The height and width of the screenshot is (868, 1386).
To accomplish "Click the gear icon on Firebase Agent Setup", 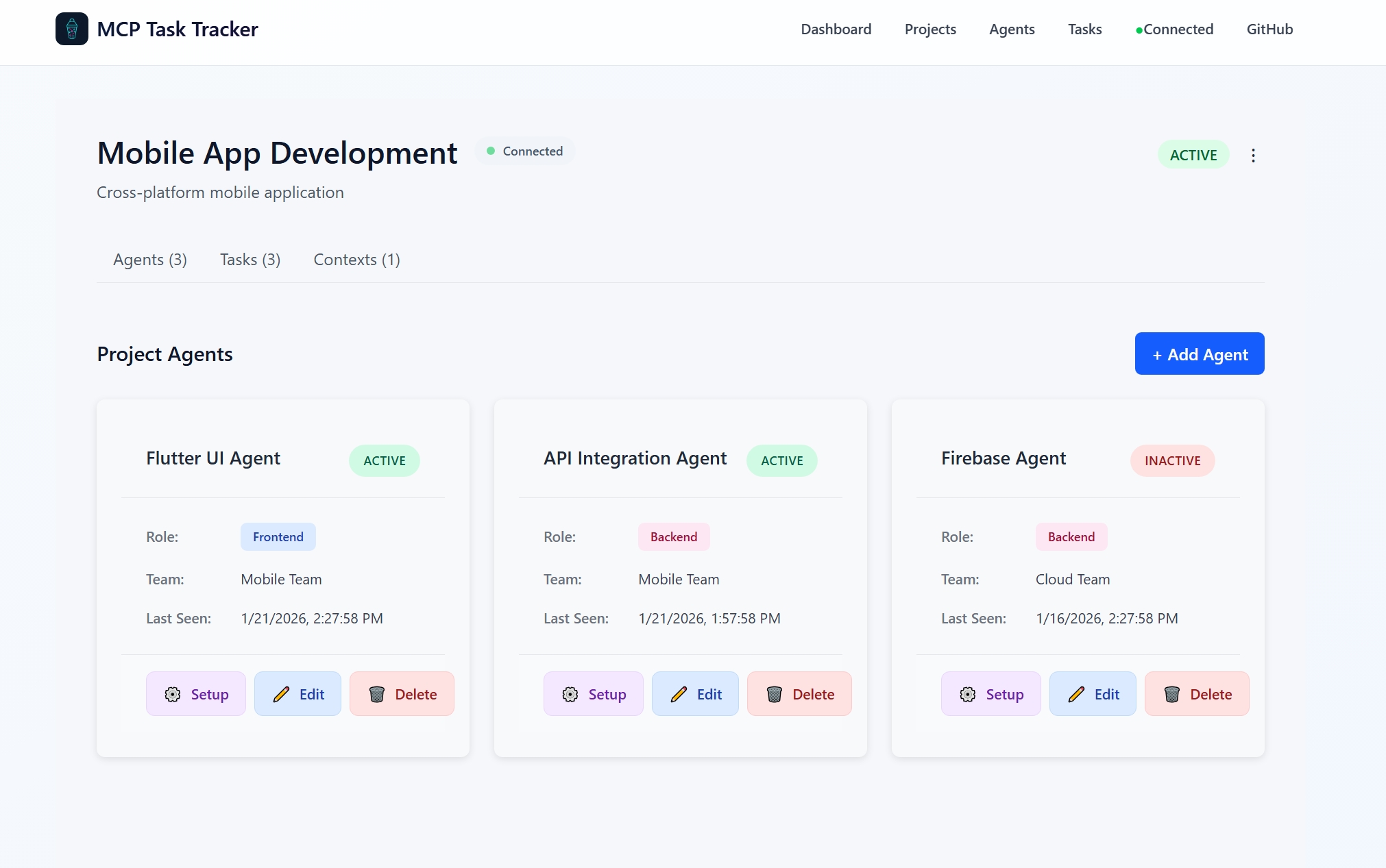I will coord(968,694).
